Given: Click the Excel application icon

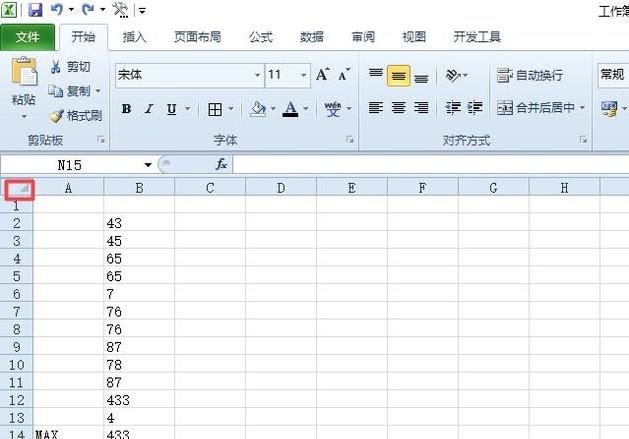Looking at the screenshot, I should [9, 9].
